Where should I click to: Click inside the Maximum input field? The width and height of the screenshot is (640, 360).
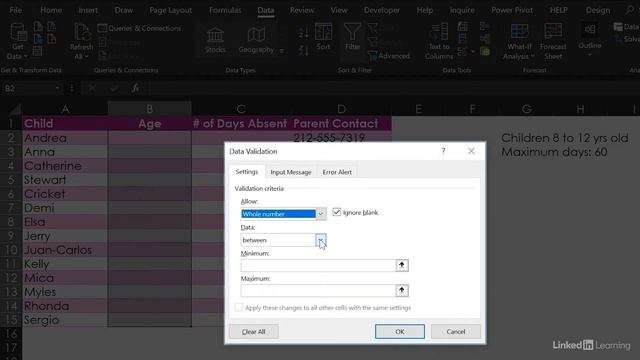(318, 291)
